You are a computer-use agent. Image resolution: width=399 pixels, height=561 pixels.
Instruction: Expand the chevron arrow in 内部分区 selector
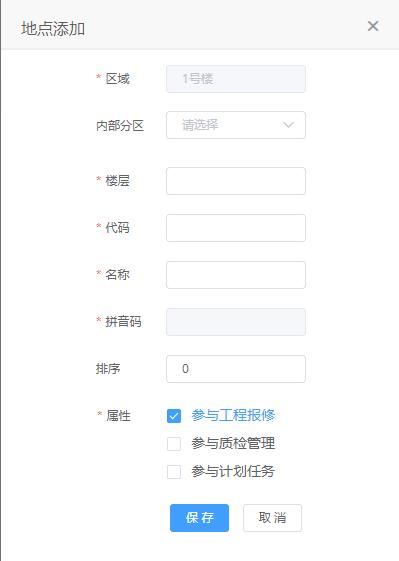288,125
